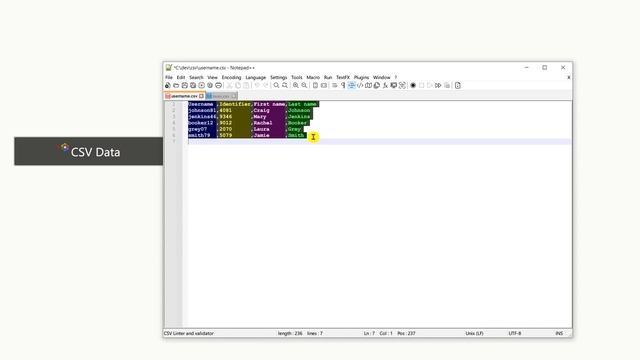Click the Close All toolbar icon
The height and width of the screenshot is (360, 640).
click(210, 85)
